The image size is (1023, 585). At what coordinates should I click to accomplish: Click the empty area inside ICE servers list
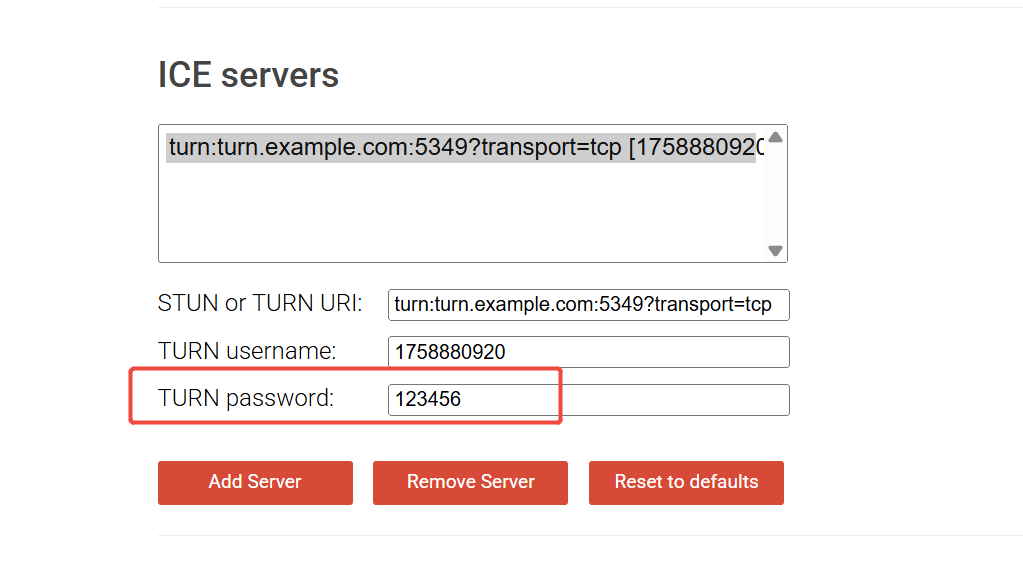point(460,215)
